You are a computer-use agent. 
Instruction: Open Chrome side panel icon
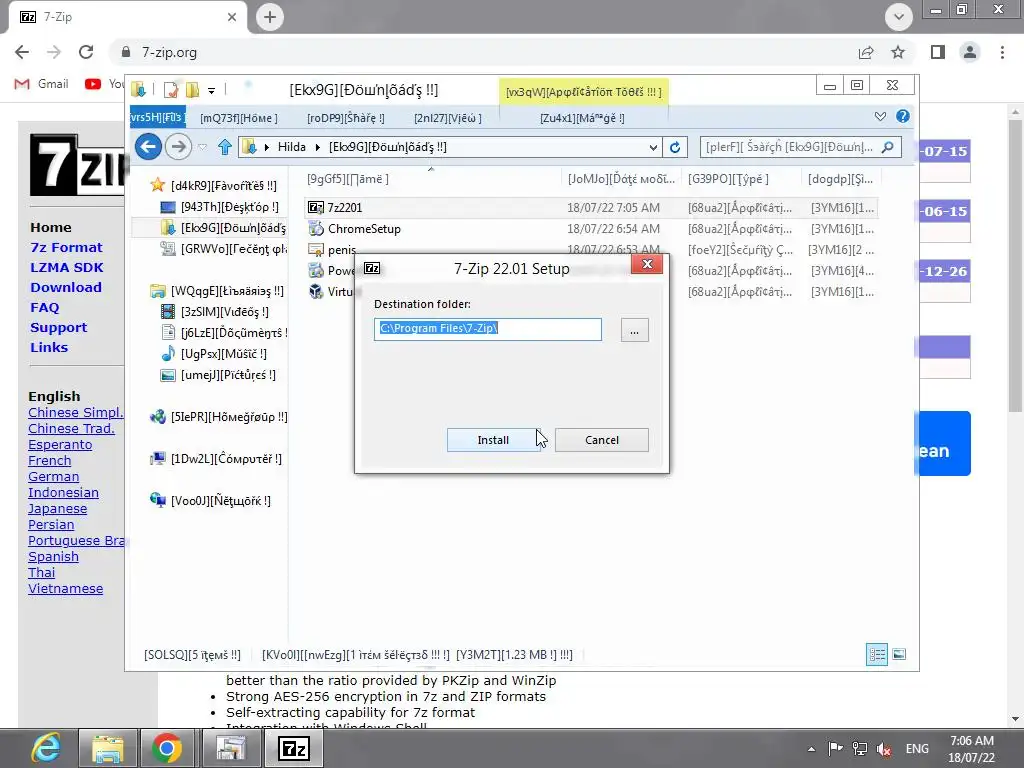[938, 52]
